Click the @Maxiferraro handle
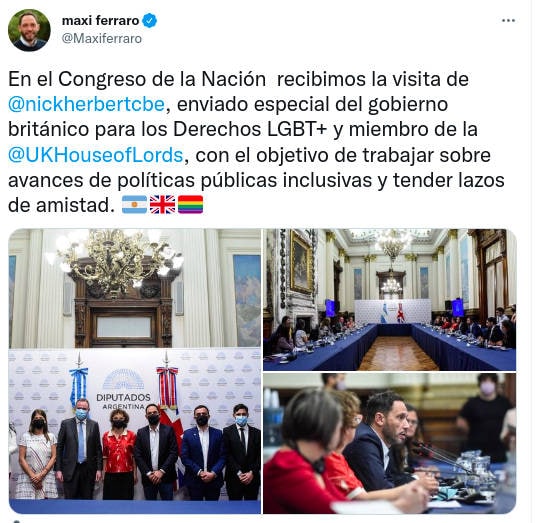The image size is (535, 523). click(102, 39)
